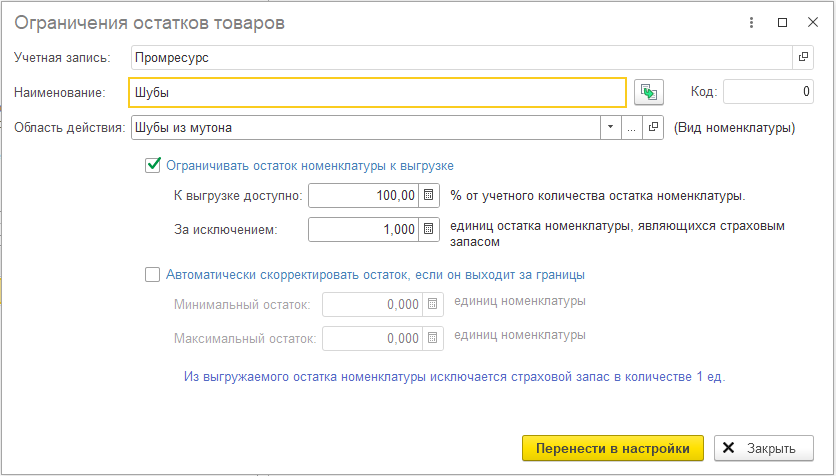Open the Учетная запись record link icon
836x476 pixels.
click(x=803, y=58)
